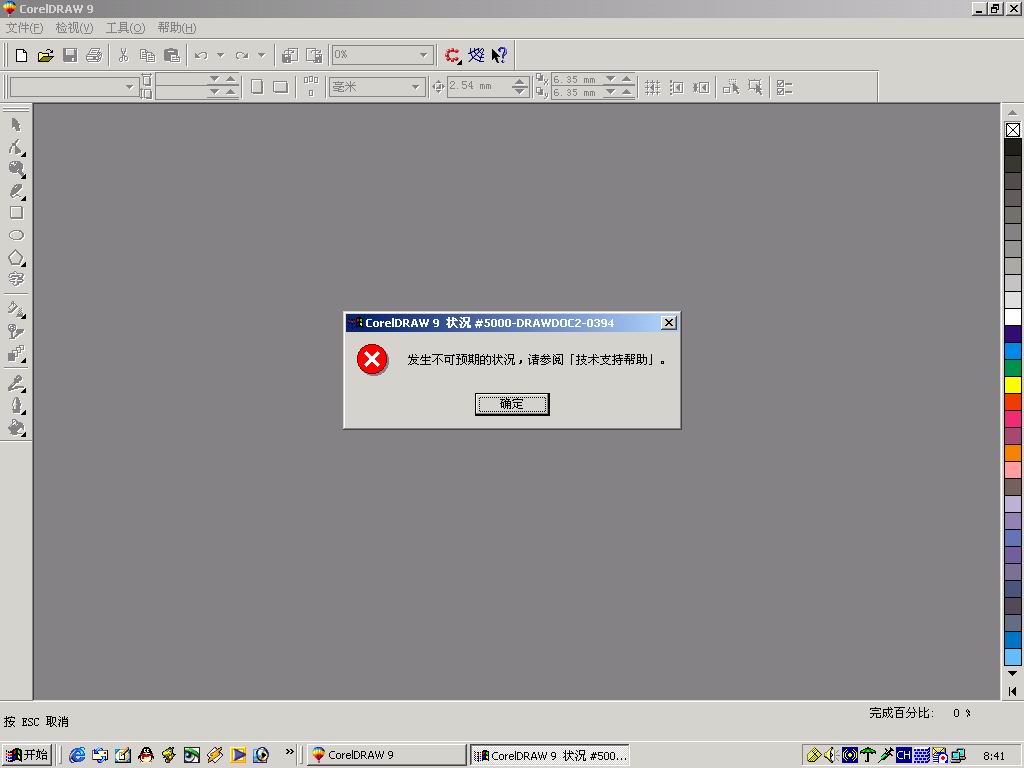Image resolution: width=1024 pixels, height=768 pixels.
Task: Toggle the Snap to Guidelines icon
Action: point(677,88)
